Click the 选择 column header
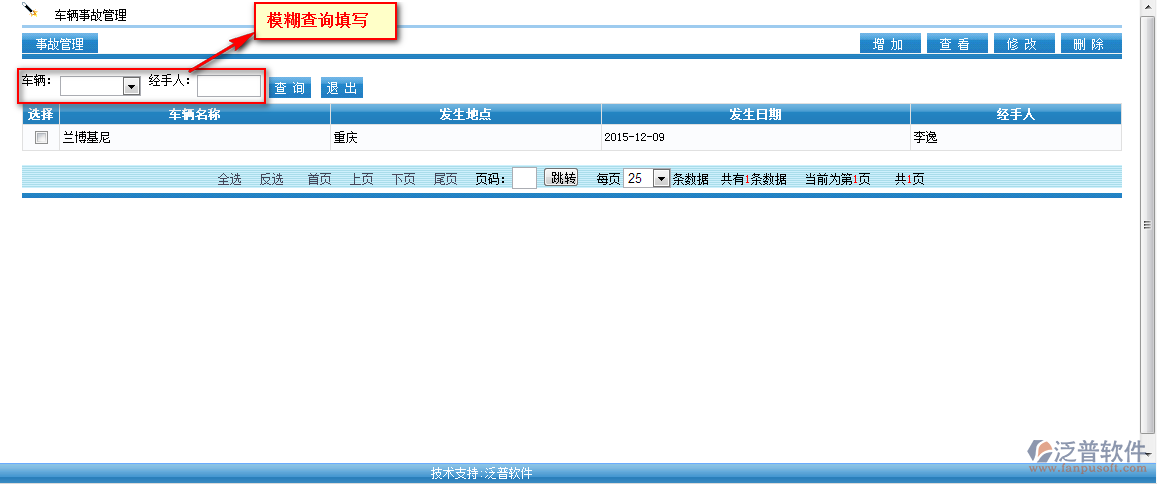1157x484 pixels. [x=41, y=114]
